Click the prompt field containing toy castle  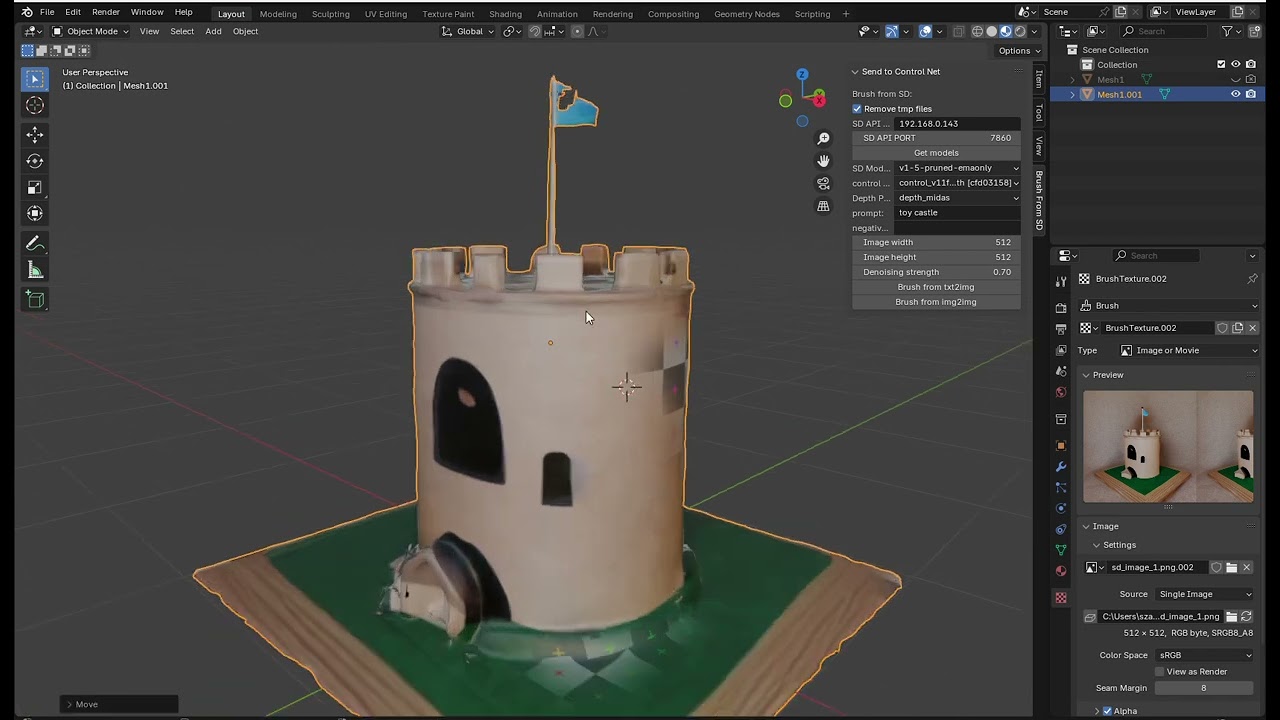958,213
